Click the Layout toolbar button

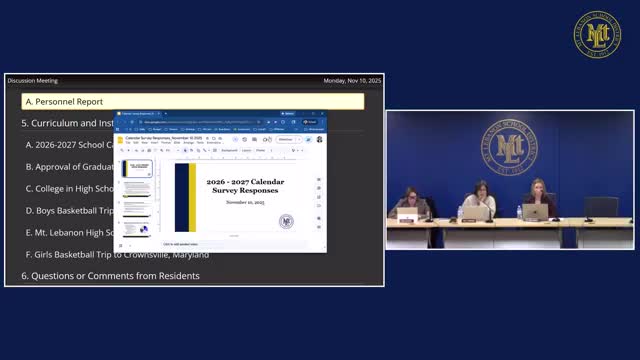tap(247, 150)
